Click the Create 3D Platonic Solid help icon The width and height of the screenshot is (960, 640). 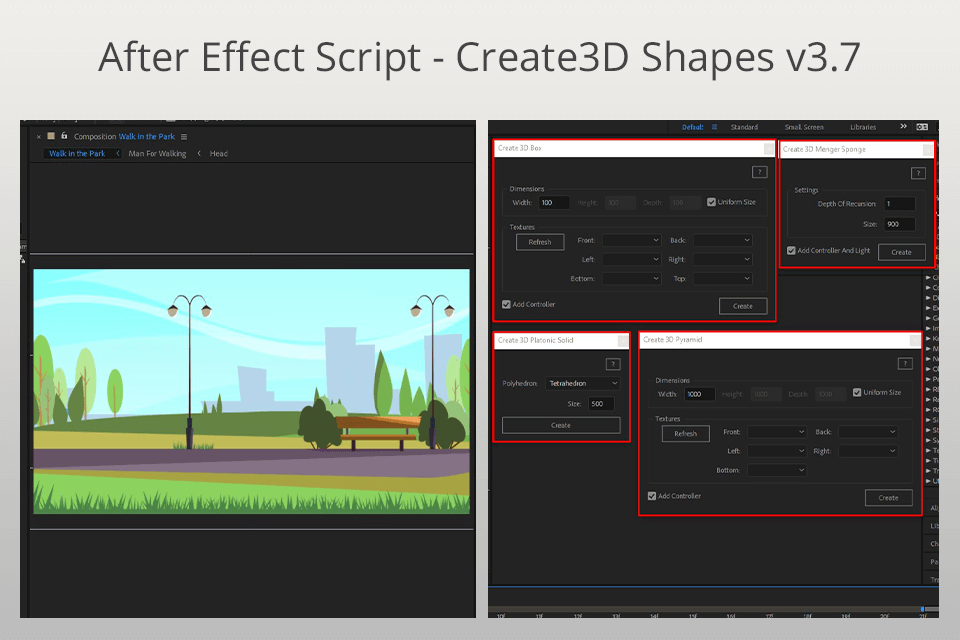[x=614, y=363]
